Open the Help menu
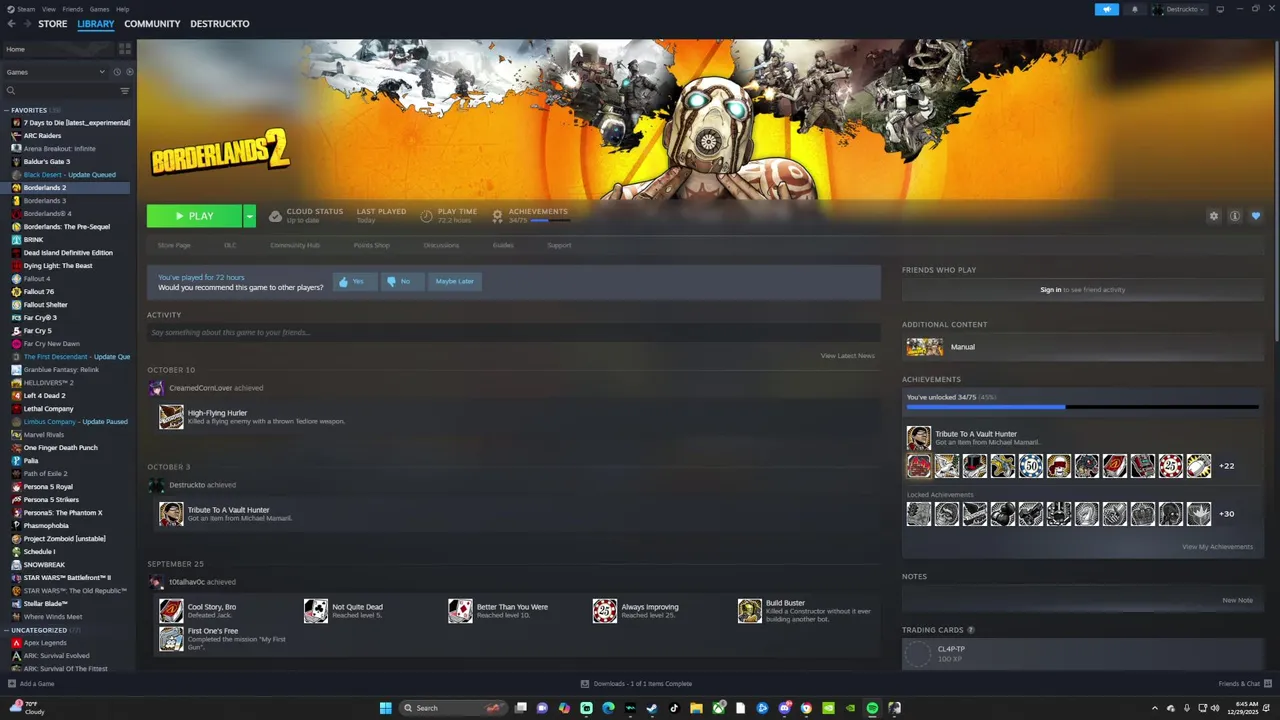The image size is (1280, 720). [122, 9]
